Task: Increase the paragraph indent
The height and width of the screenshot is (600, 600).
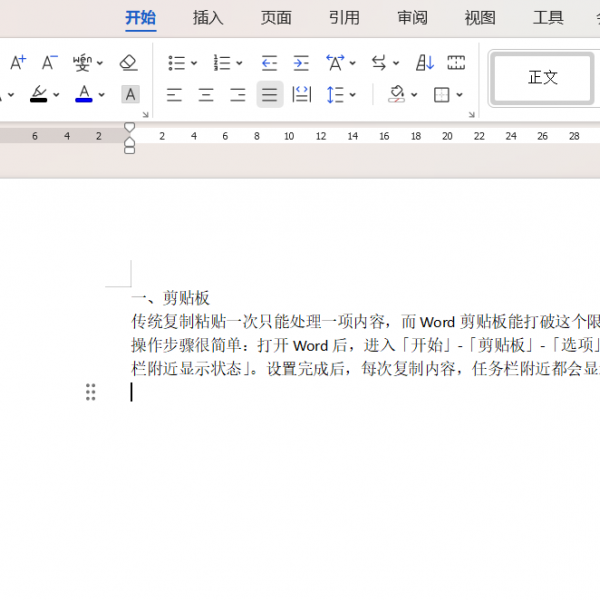Action: (x=301, y=63)
